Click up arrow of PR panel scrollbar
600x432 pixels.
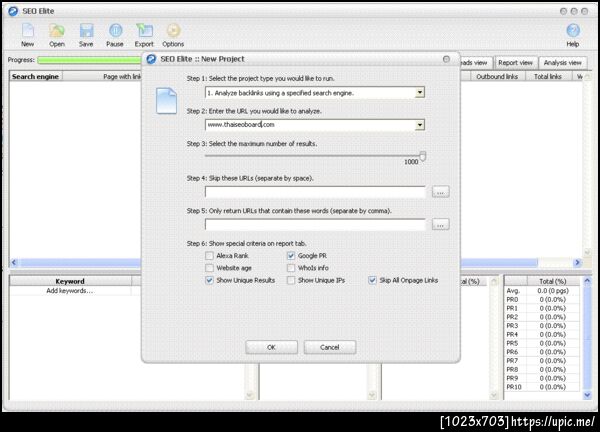[587, 281]
